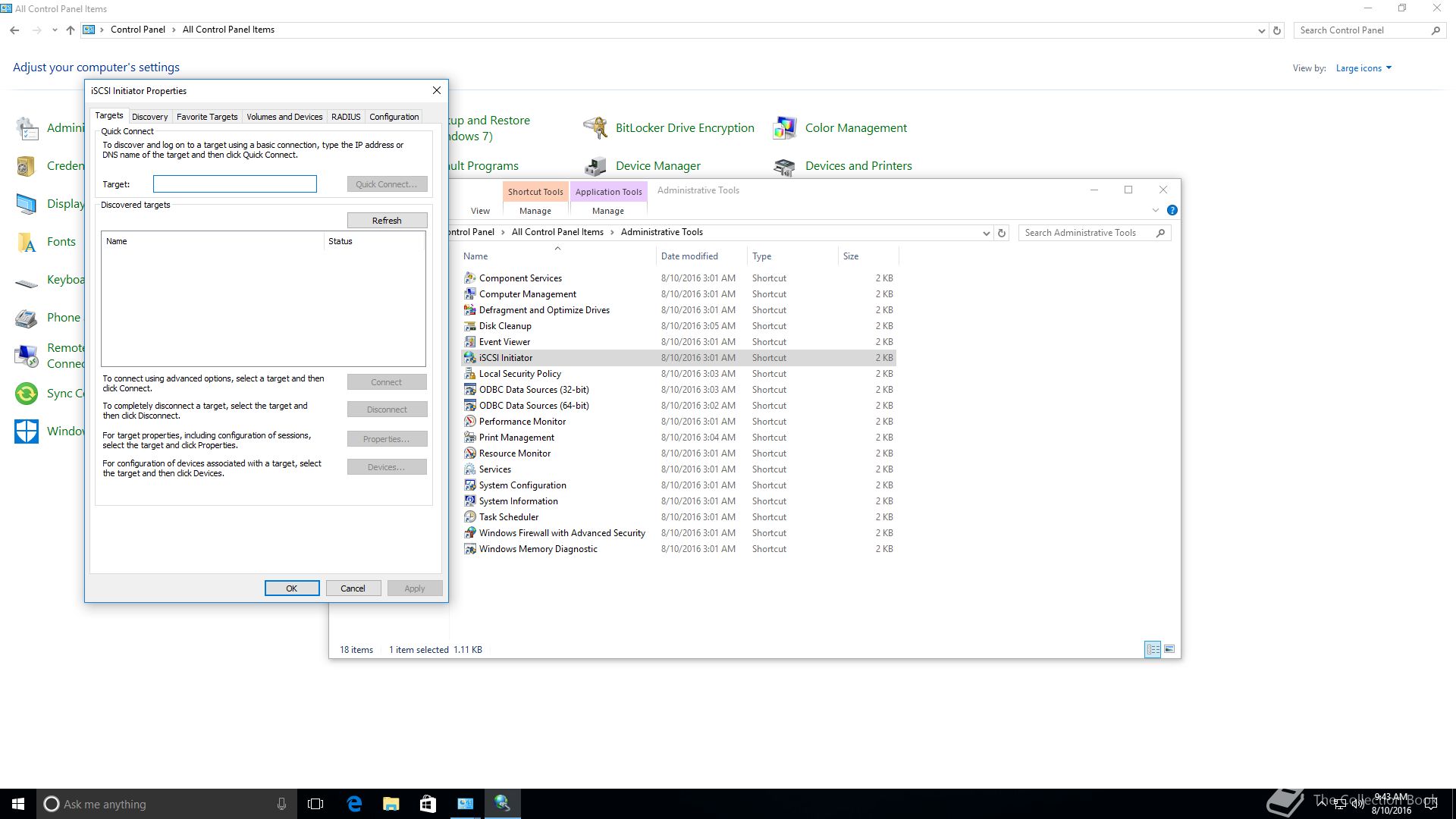Click the Windows Start button
This screenshot has height=819, width=1456.
[18, 804]
